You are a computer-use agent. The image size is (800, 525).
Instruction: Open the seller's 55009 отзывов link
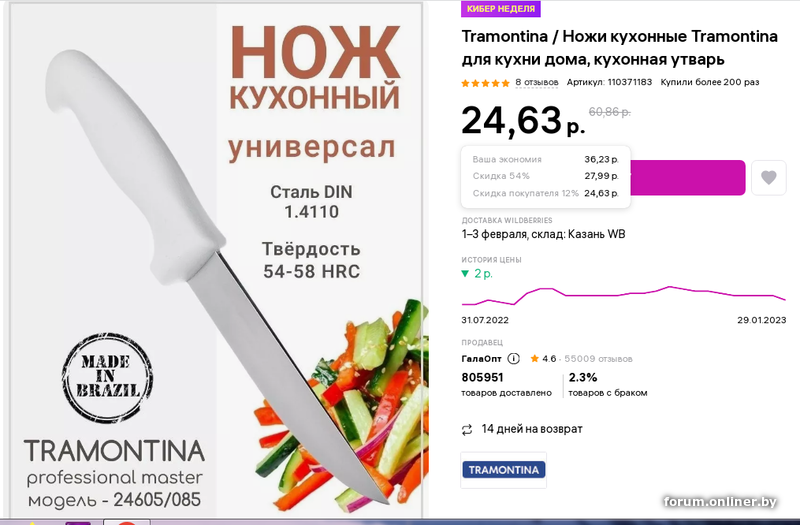[x=598, y=359]
